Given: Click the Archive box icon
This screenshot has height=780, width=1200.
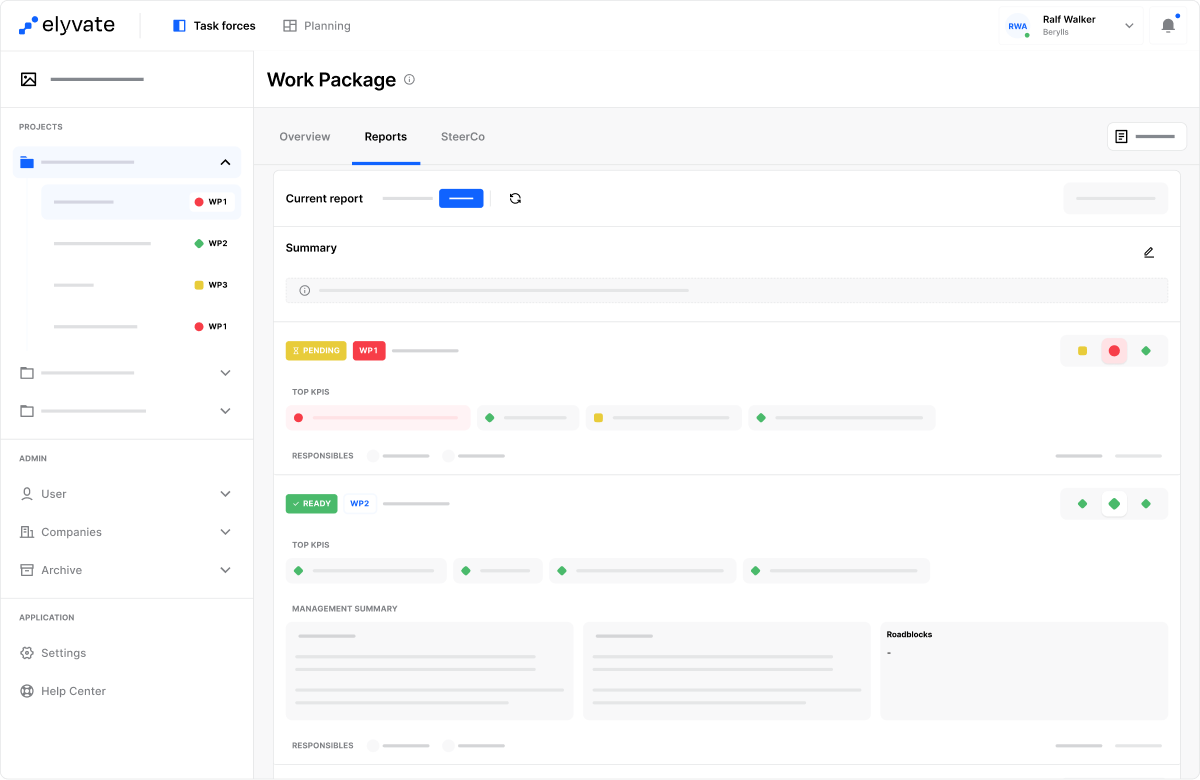Looking at the screenshot, I should click(27, 570).
